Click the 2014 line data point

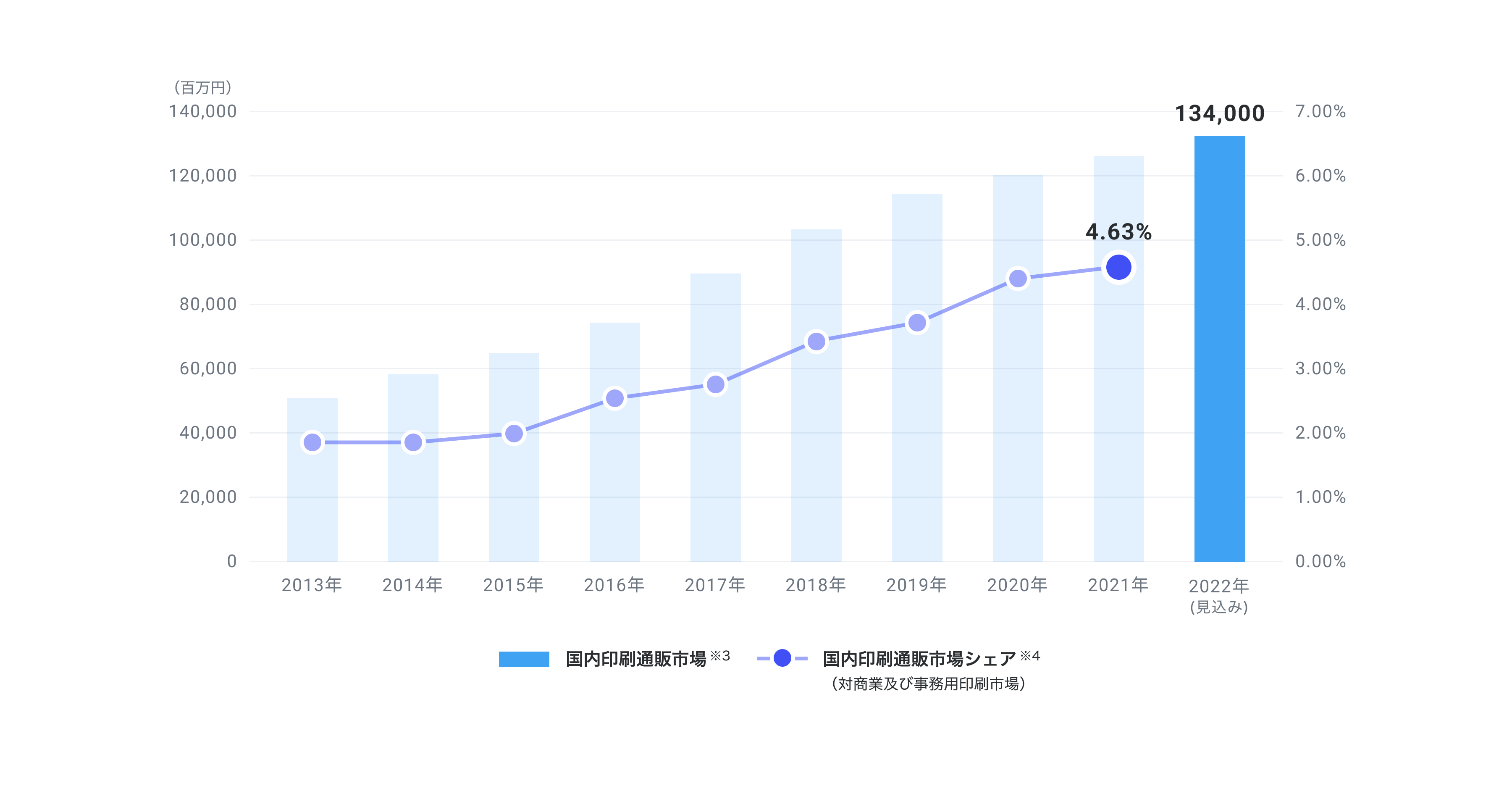point(413,442)
